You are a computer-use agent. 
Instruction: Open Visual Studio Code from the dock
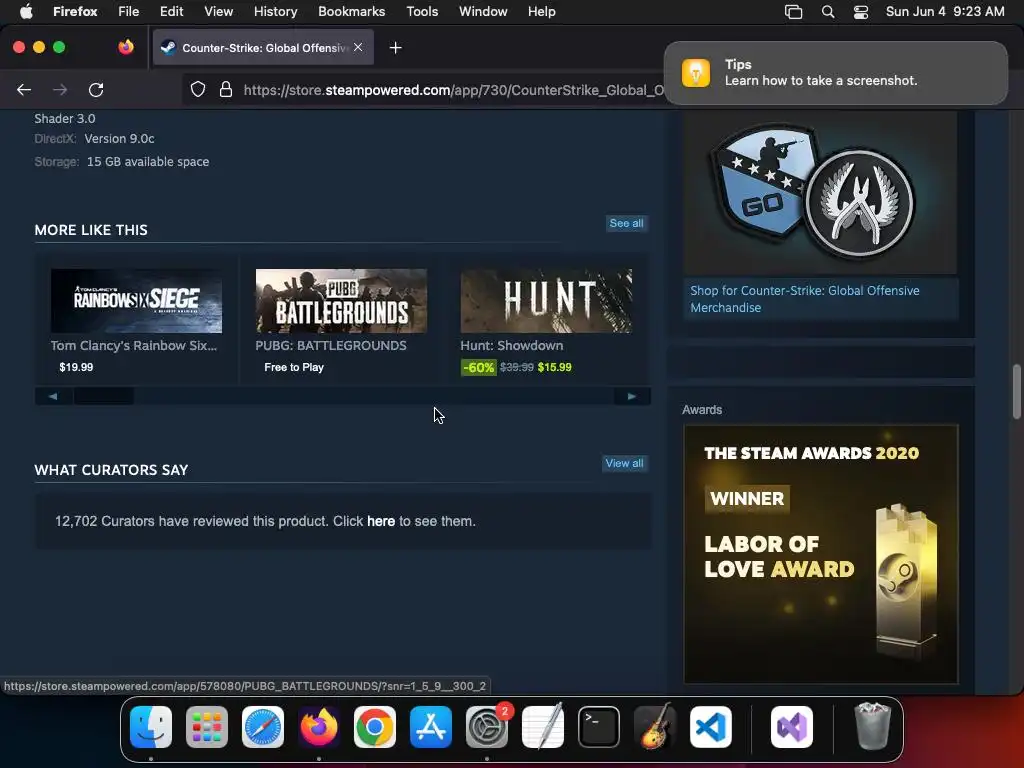point(711,727)
